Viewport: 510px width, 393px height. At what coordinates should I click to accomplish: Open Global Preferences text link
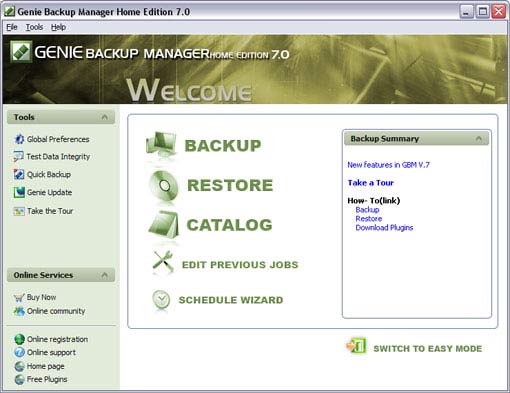click(x=58, y=139)
